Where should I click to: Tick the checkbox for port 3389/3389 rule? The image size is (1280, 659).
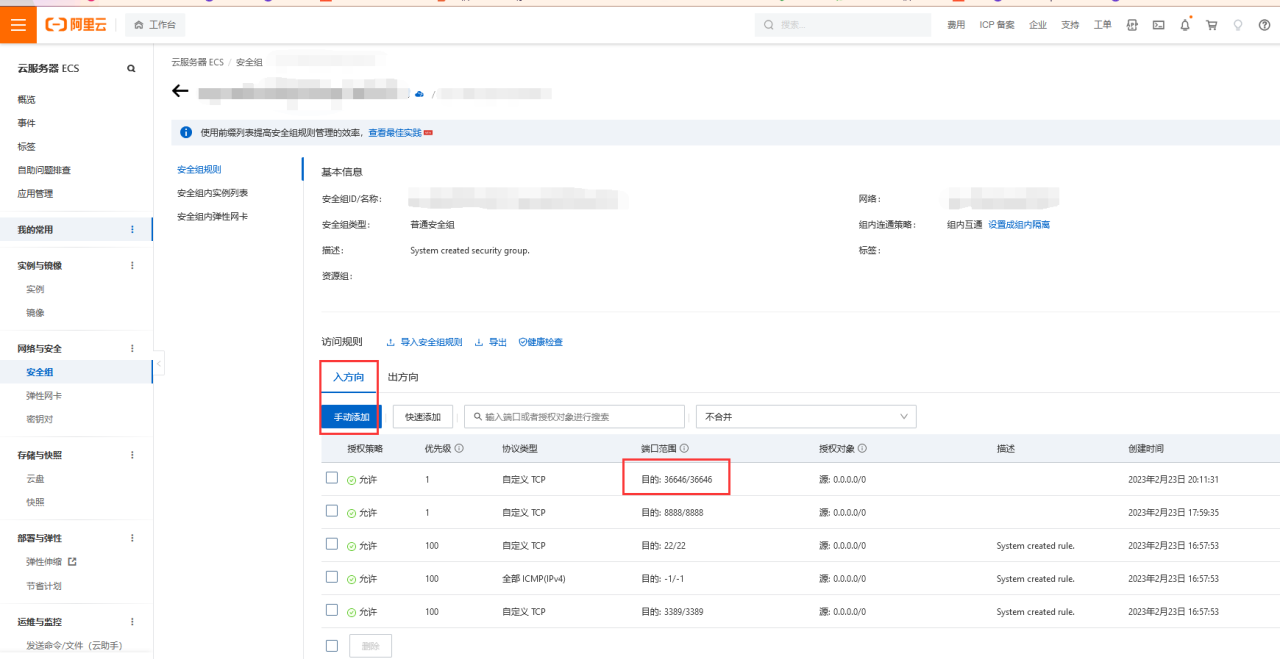(332, 611)
